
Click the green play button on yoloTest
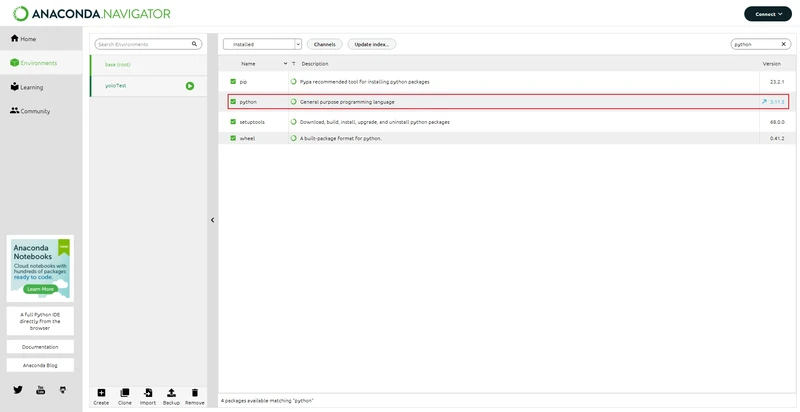[190, 86]
